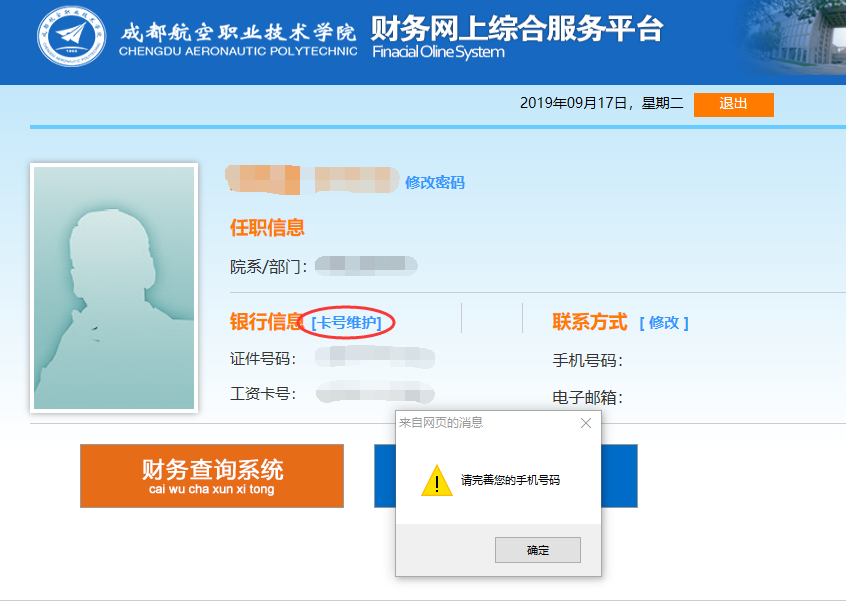This screenshot has height=603, width=846.
Task: Click the blue tile behind the dialog
Action: pos(619,476)
